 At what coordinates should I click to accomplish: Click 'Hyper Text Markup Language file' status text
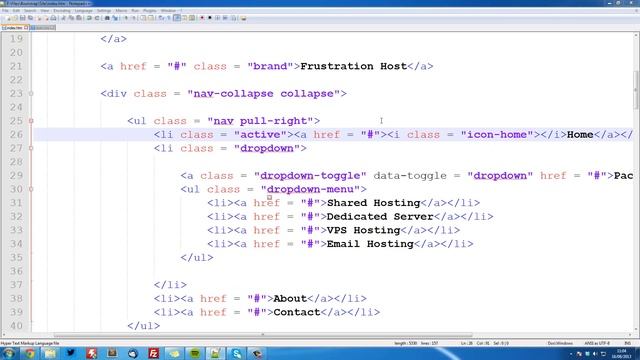[x=29, y=343]
